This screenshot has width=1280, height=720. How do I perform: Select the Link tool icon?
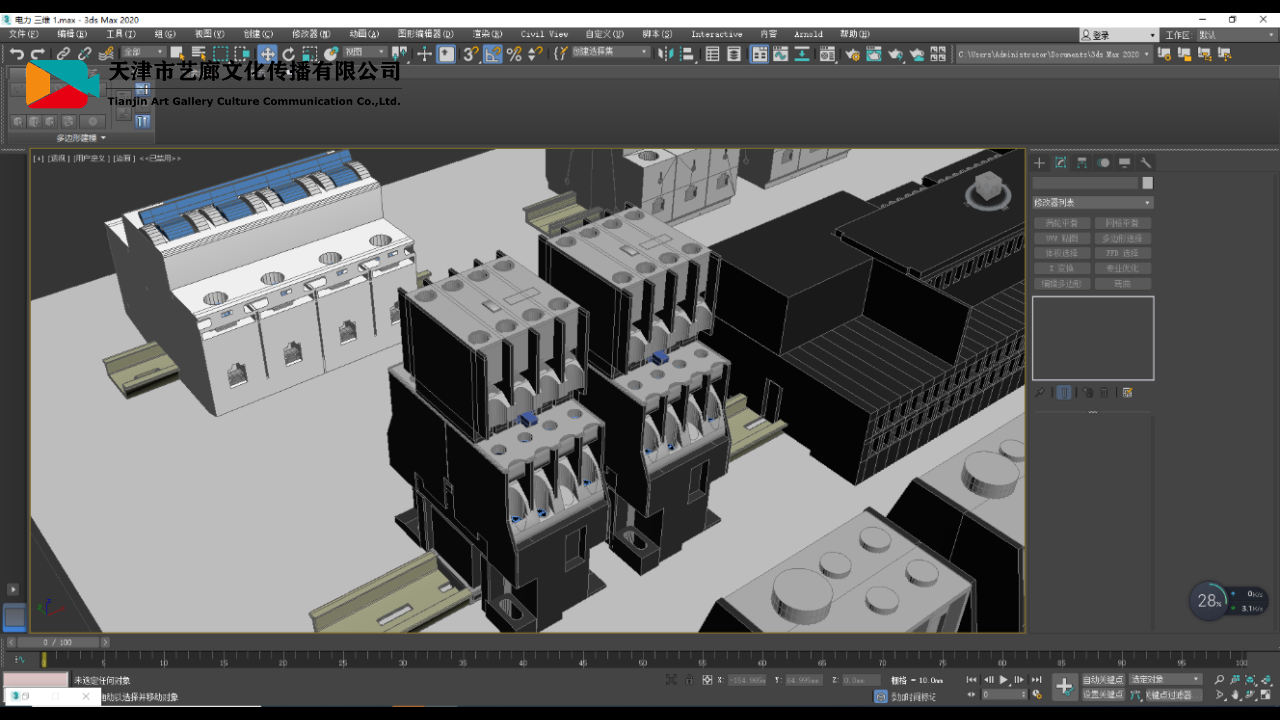(63, 54)
